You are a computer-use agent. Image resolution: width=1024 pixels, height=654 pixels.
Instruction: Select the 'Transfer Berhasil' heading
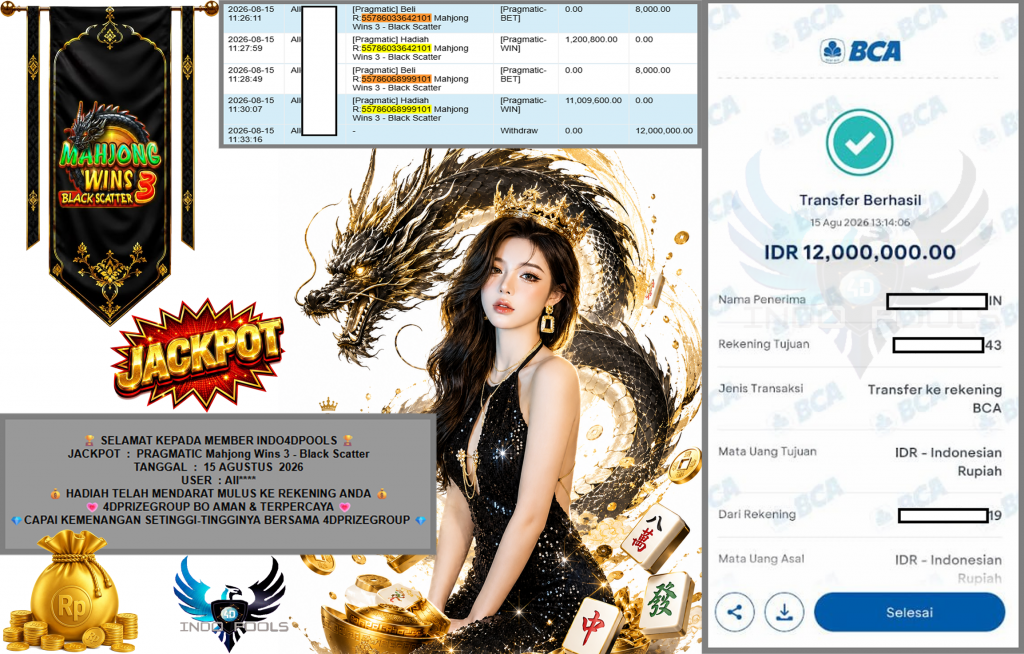[x=860, y=200]
